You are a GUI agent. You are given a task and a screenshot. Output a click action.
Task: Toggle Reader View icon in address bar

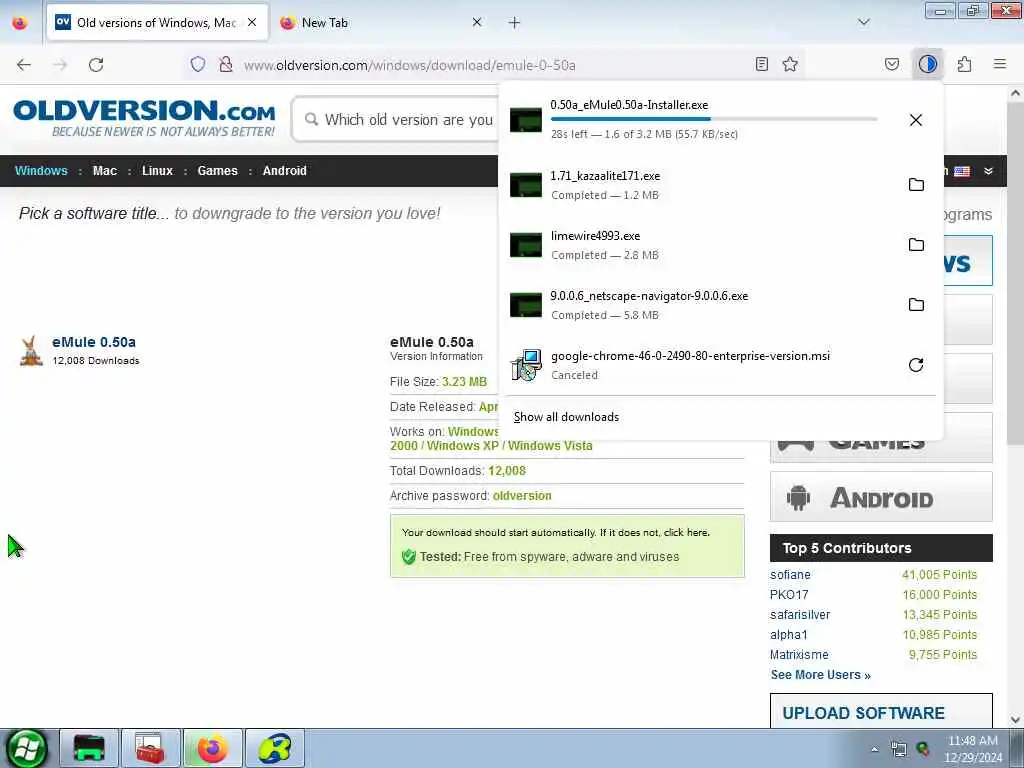(761, 64)
